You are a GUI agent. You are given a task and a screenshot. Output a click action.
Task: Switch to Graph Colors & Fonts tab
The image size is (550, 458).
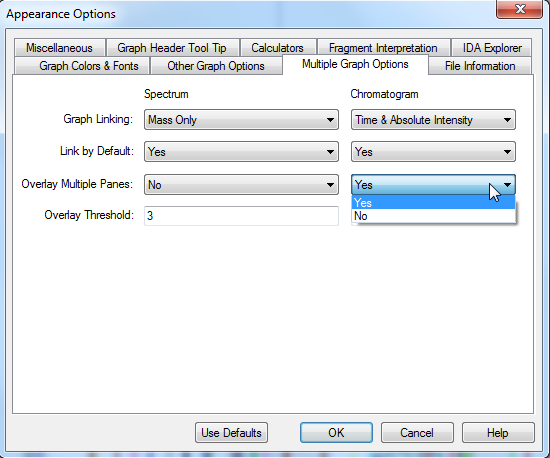click(x=82, y=66)
